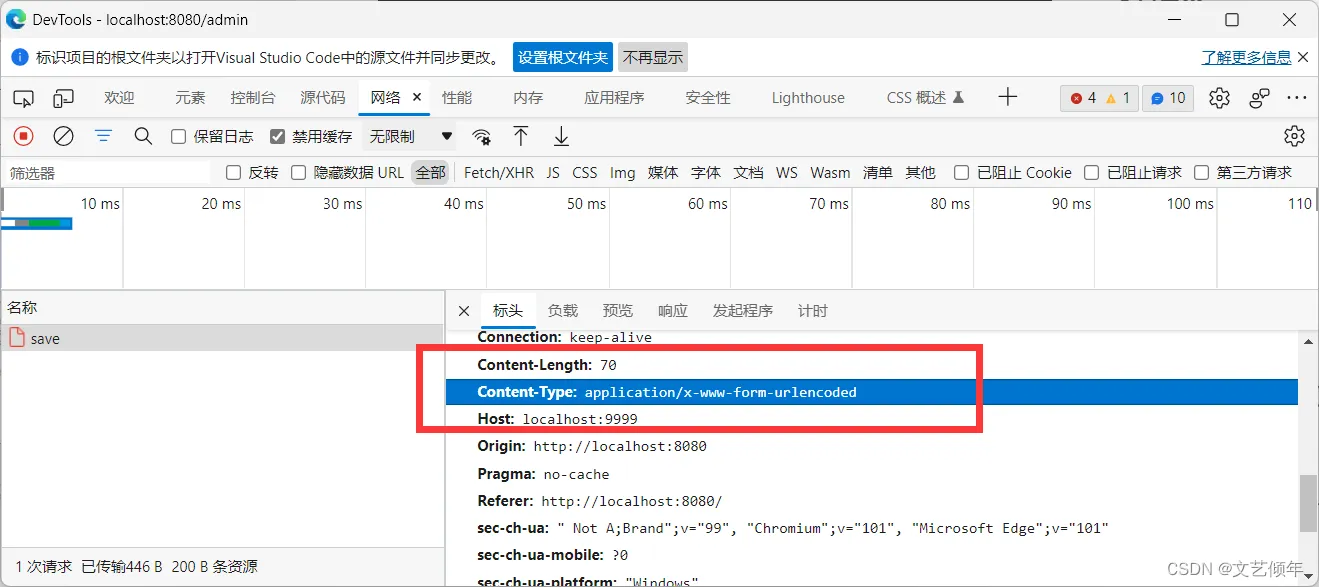Clear the network requests list
This screenshot has width=1319, height=587.
click(x=63, y=136)
